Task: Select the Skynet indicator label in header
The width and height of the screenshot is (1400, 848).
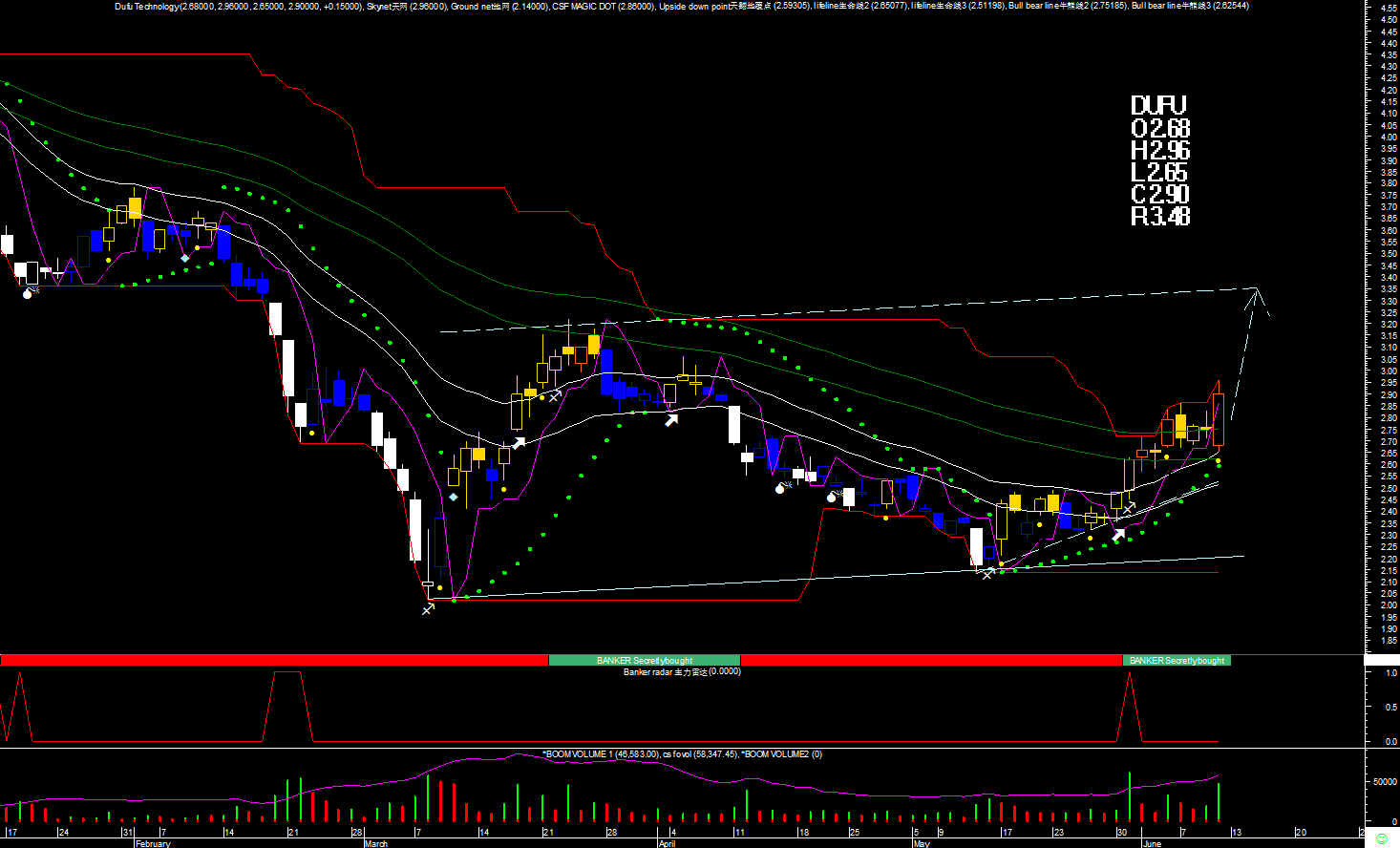Action: (407, 6)
